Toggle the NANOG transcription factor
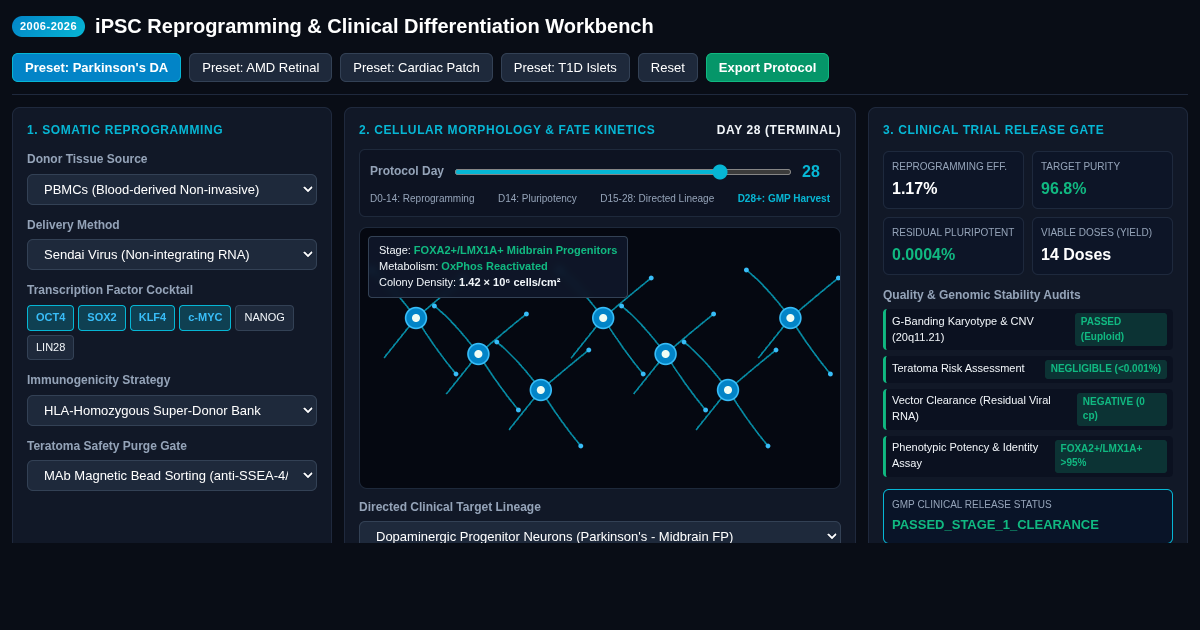 (x=264, y=318)
